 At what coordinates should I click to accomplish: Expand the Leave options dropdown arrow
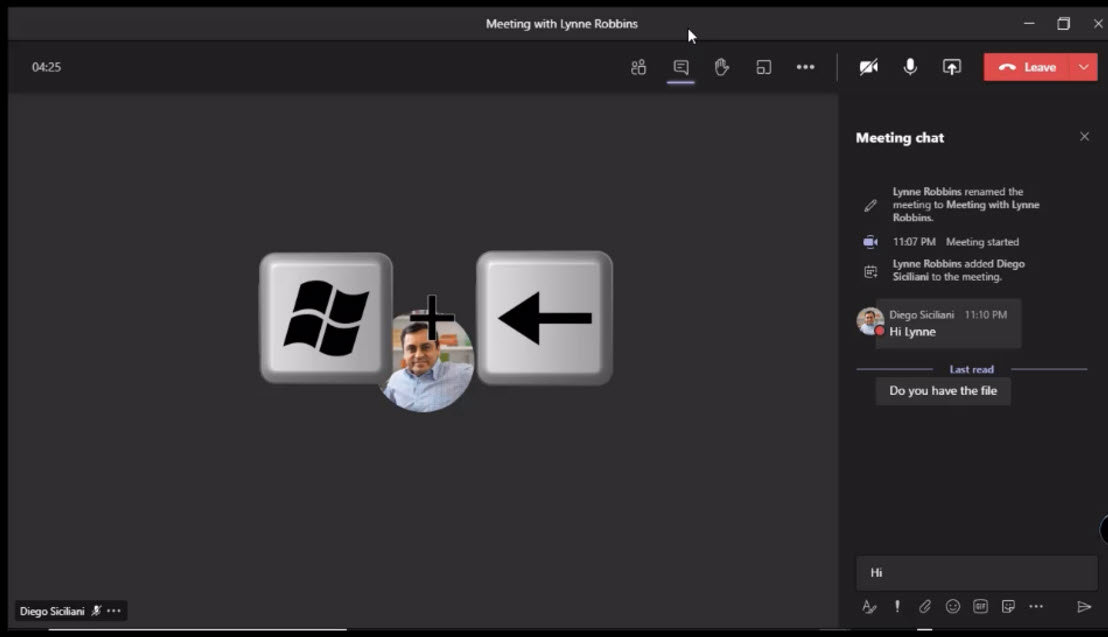pos(1084,67)
